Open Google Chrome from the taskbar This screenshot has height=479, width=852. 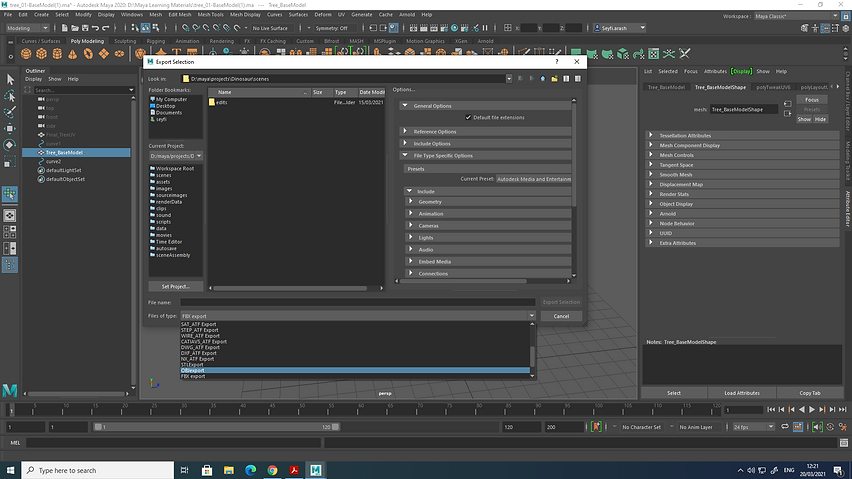click(x=272, y=470)
